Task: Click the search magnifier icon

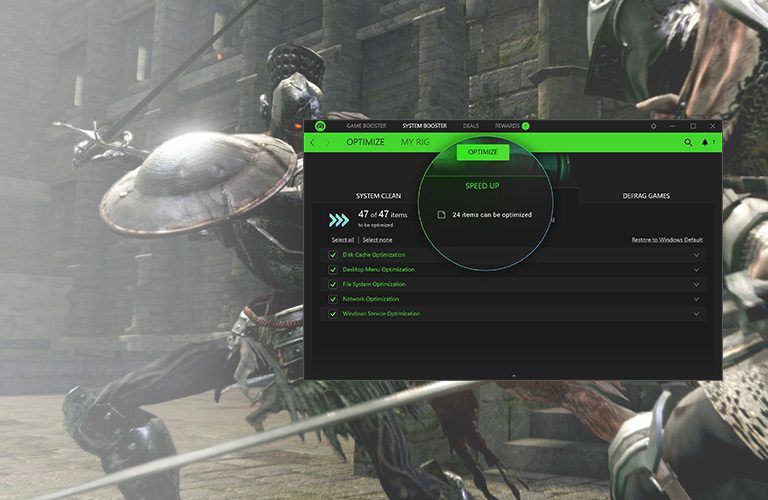Action: [x=688, y=143]
